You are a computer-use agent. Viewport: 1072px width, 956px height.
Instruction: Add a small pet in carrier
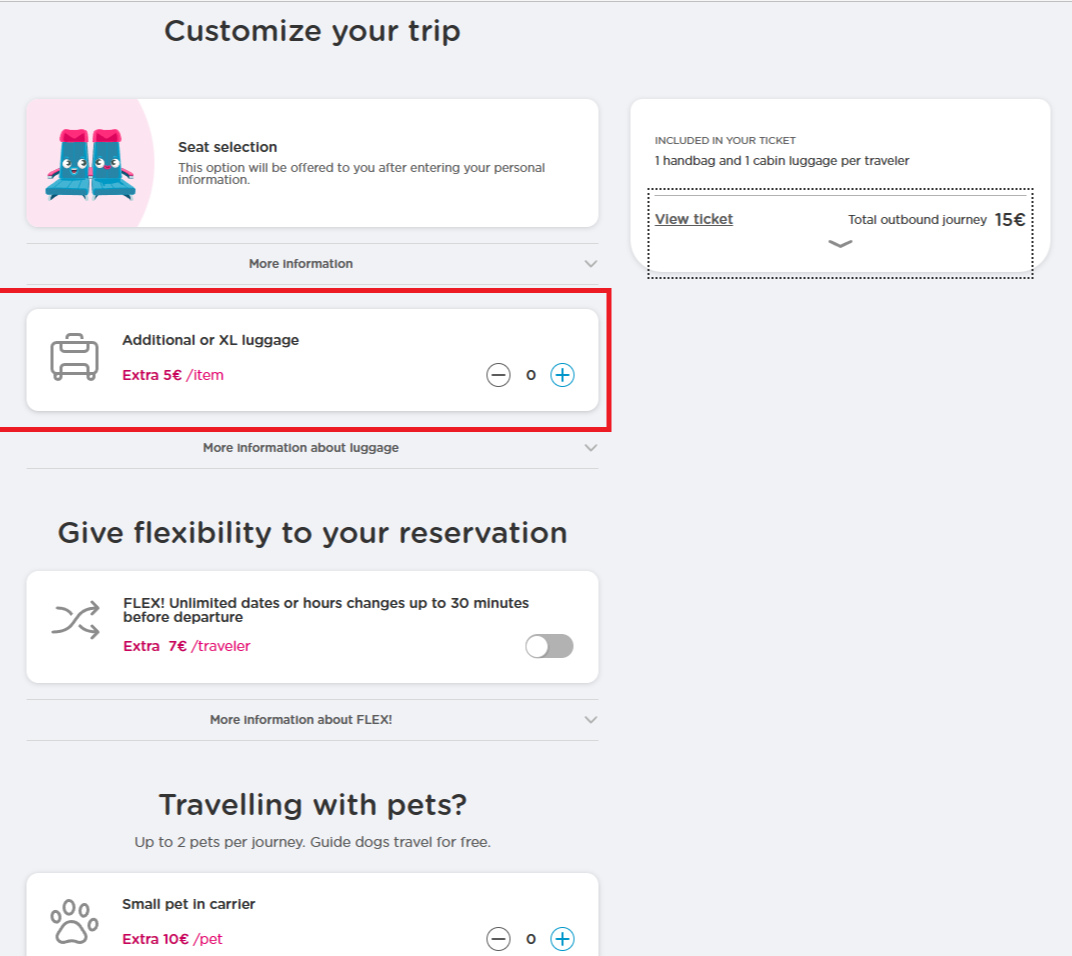click(563, 939)
